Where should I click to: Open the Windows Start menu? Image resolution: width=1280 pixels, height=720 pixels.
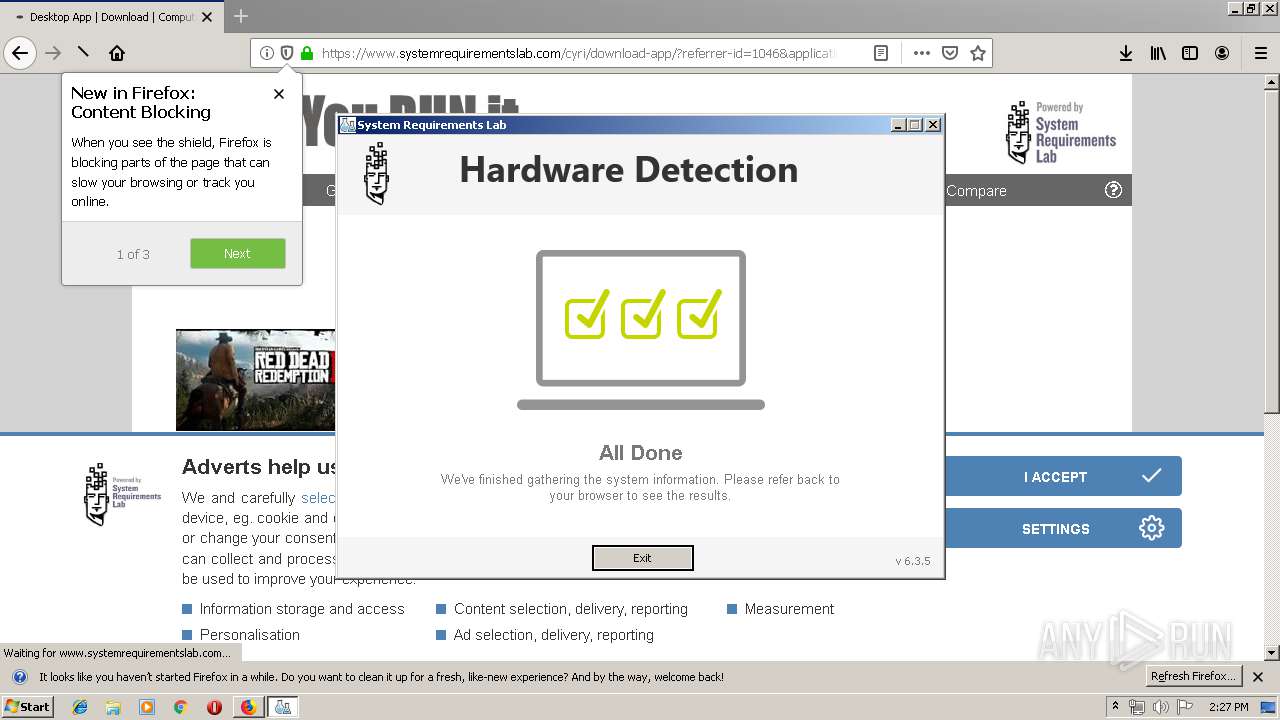[28, 707]
